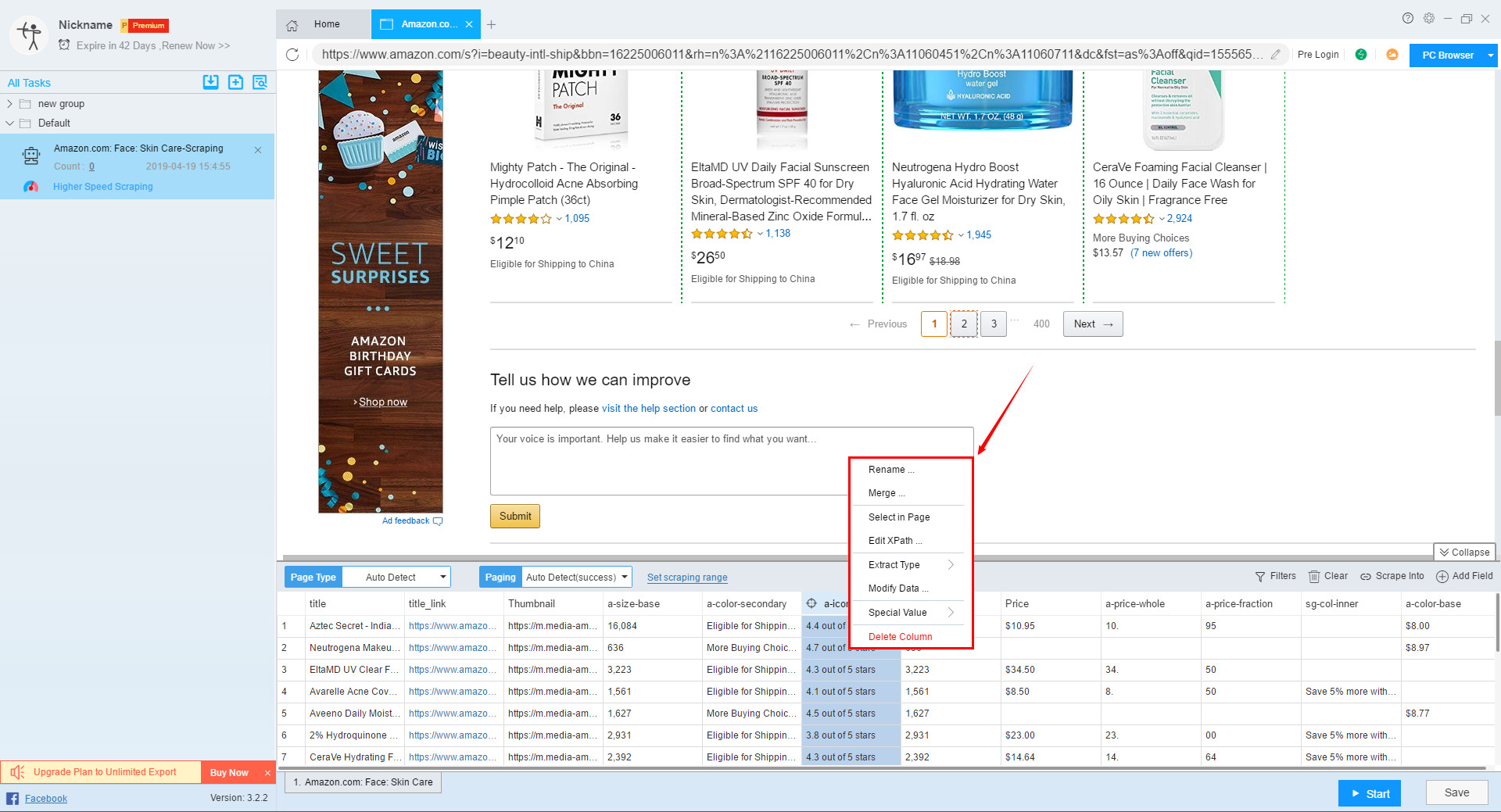This screenshot has height=812, width=1501.
Task: Click the Save button
Action: pyautogui.click(x=1456, y=792)
